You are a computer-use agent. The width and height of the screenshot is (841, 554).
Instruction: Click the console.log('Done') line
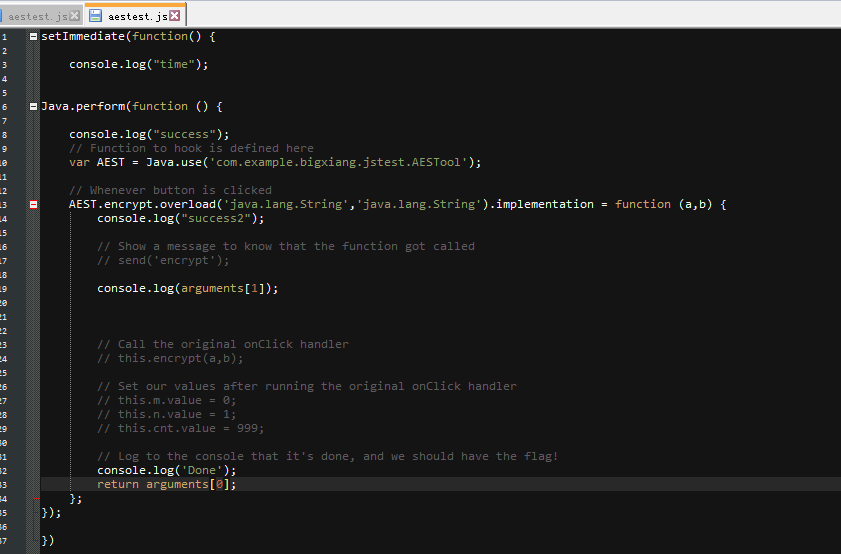click(x=166, y=470)
